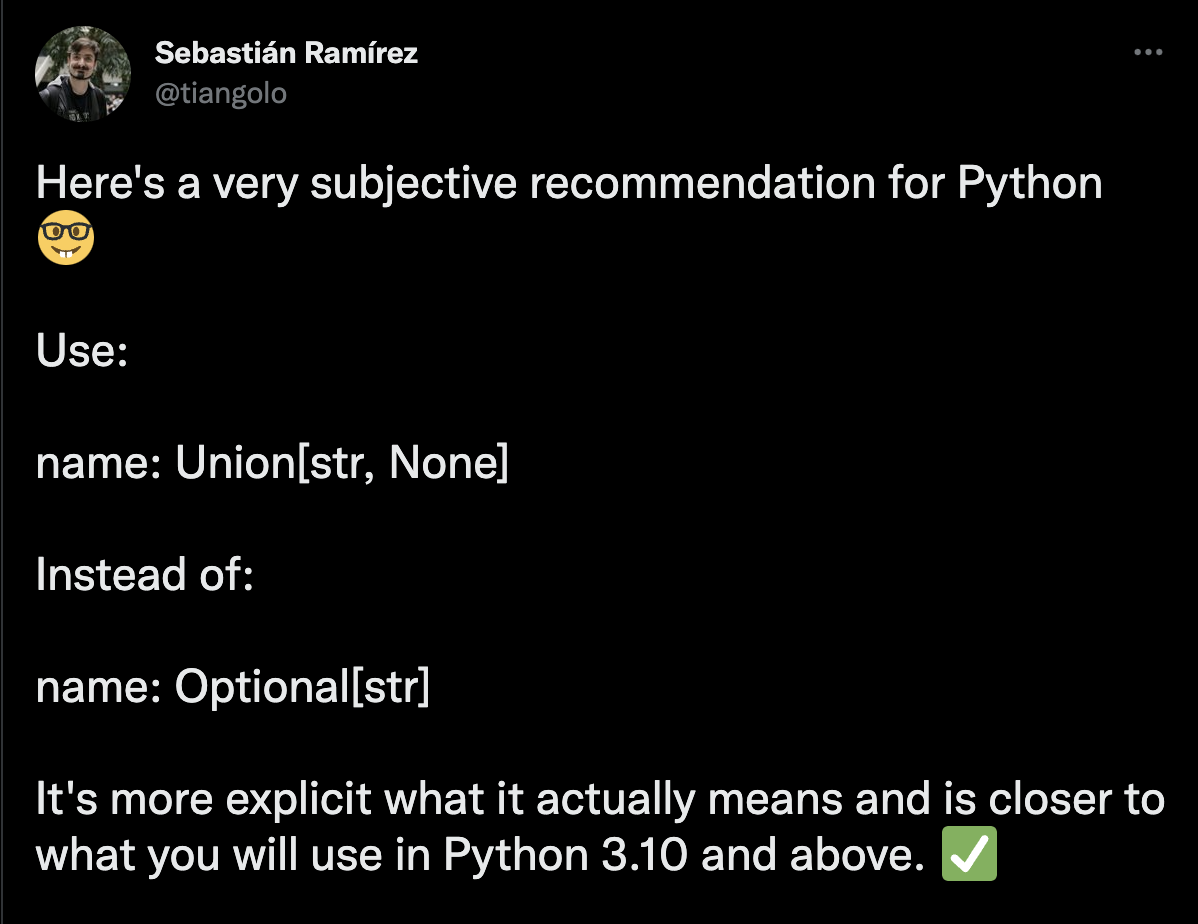This screenshot has height=924, width=1198.
Task: Click Sebastián Ramírez's profile avatar
Action: coord(83,74)
